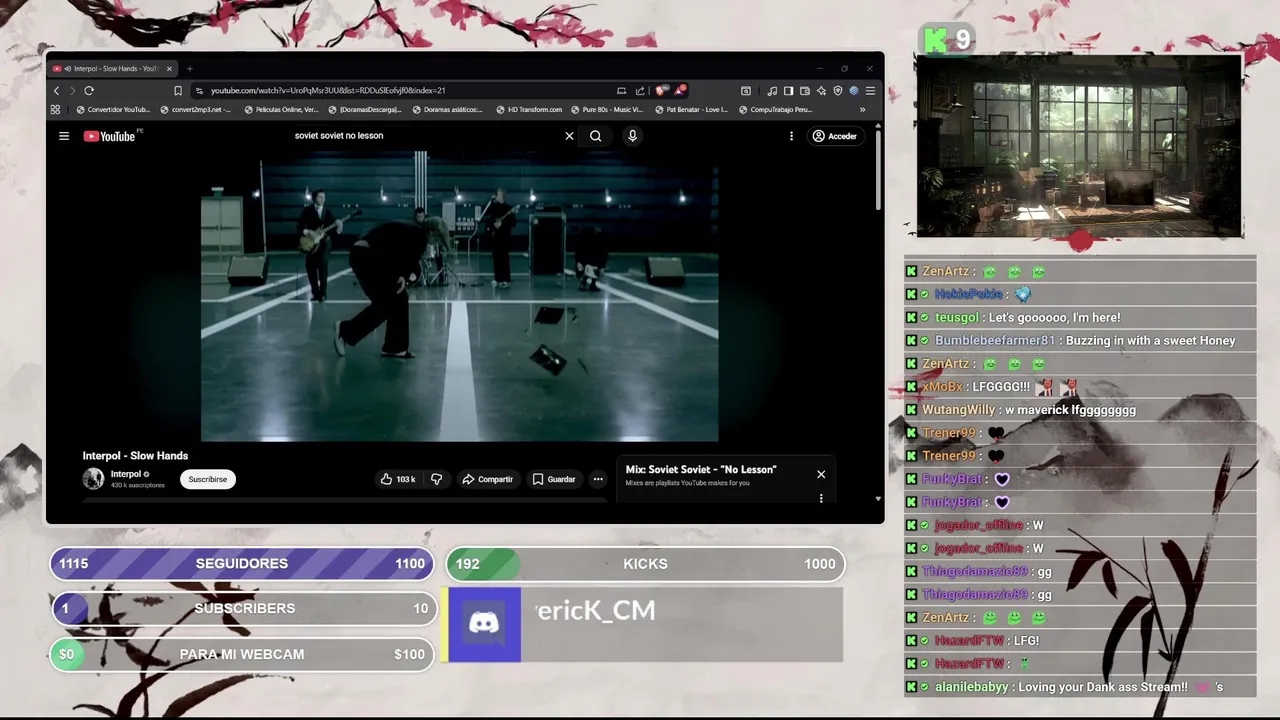Open HD Transform.com bookmark
Viewport: 1280px width, 720px height.
click(529, 110)
